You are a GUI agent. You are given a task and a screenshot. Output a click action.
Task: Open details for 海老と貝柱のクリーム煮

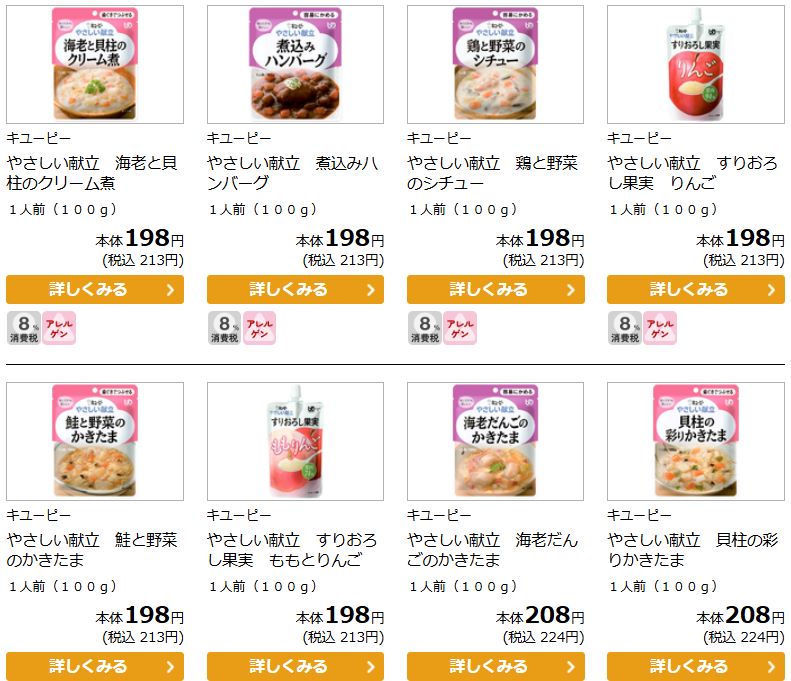coord(95,290)
